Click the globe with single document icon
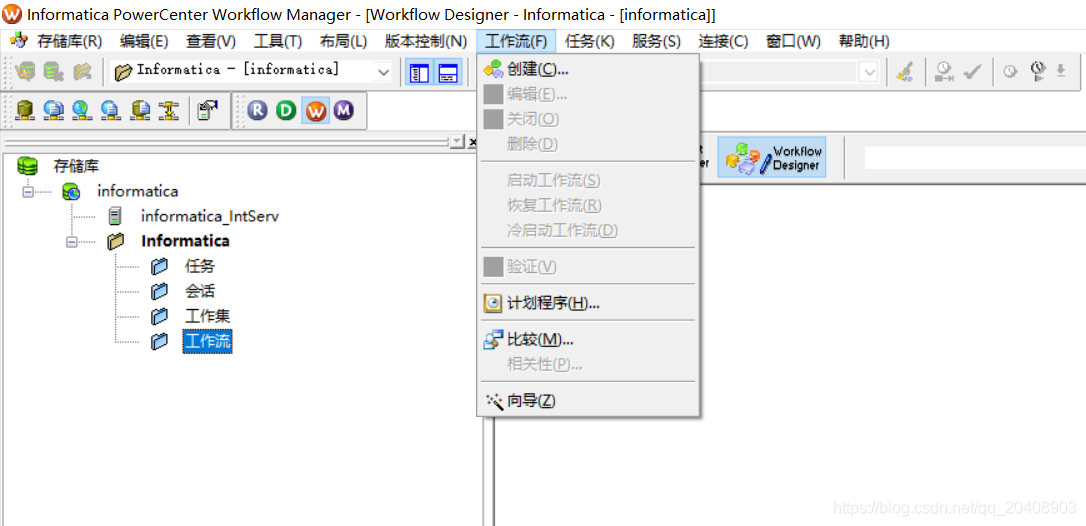Screen dimensions: 1086x526 pyautogui.click(x=110, y=110)
